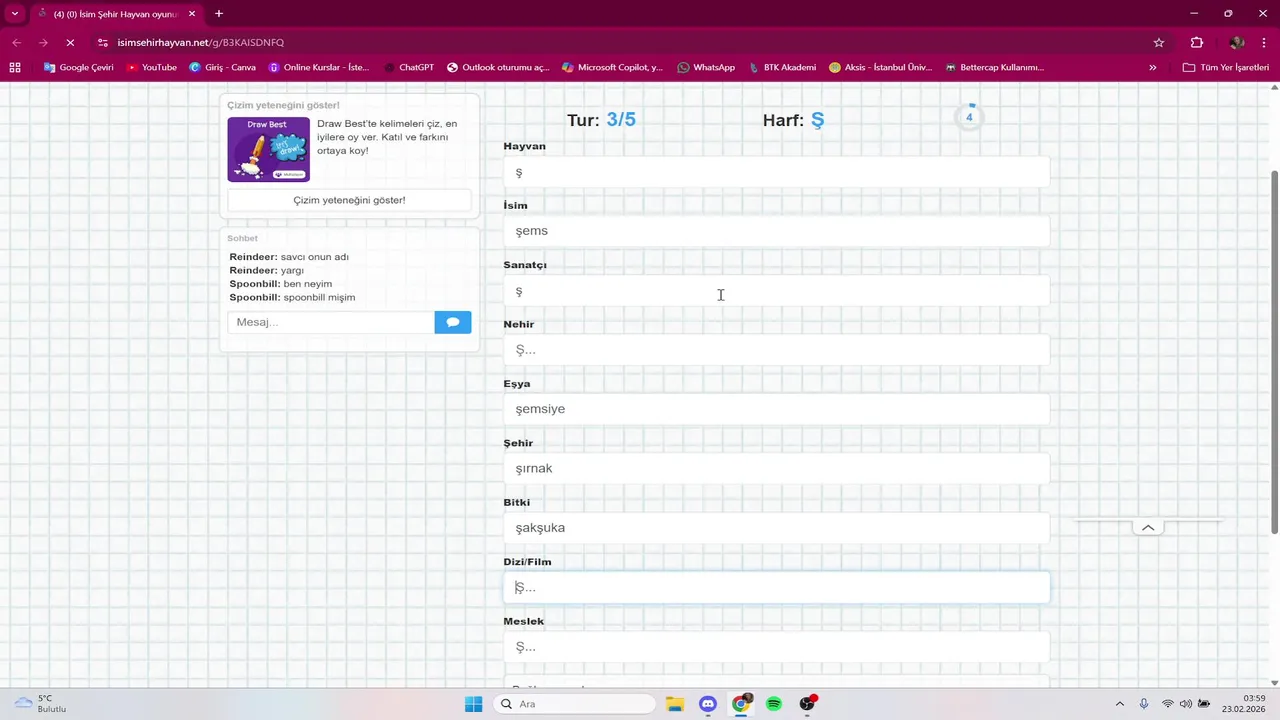This screenshot has width=1280, height=720.
Task: Show hidden system tray icons
Action: [x=1119, y=704]
